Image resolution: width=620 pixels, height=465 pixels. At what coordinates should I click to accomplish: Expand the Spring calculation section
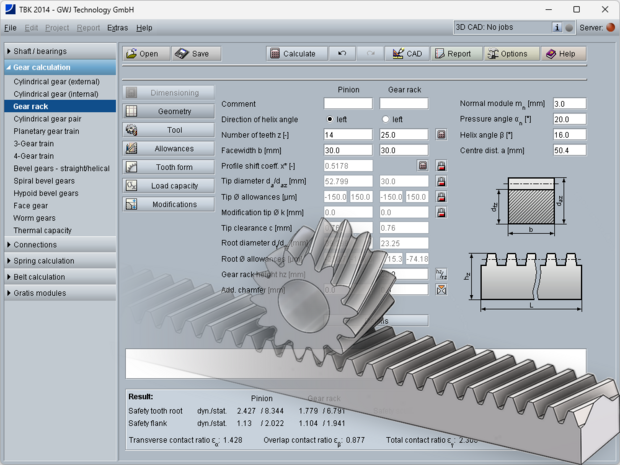(x=60, y=261)
